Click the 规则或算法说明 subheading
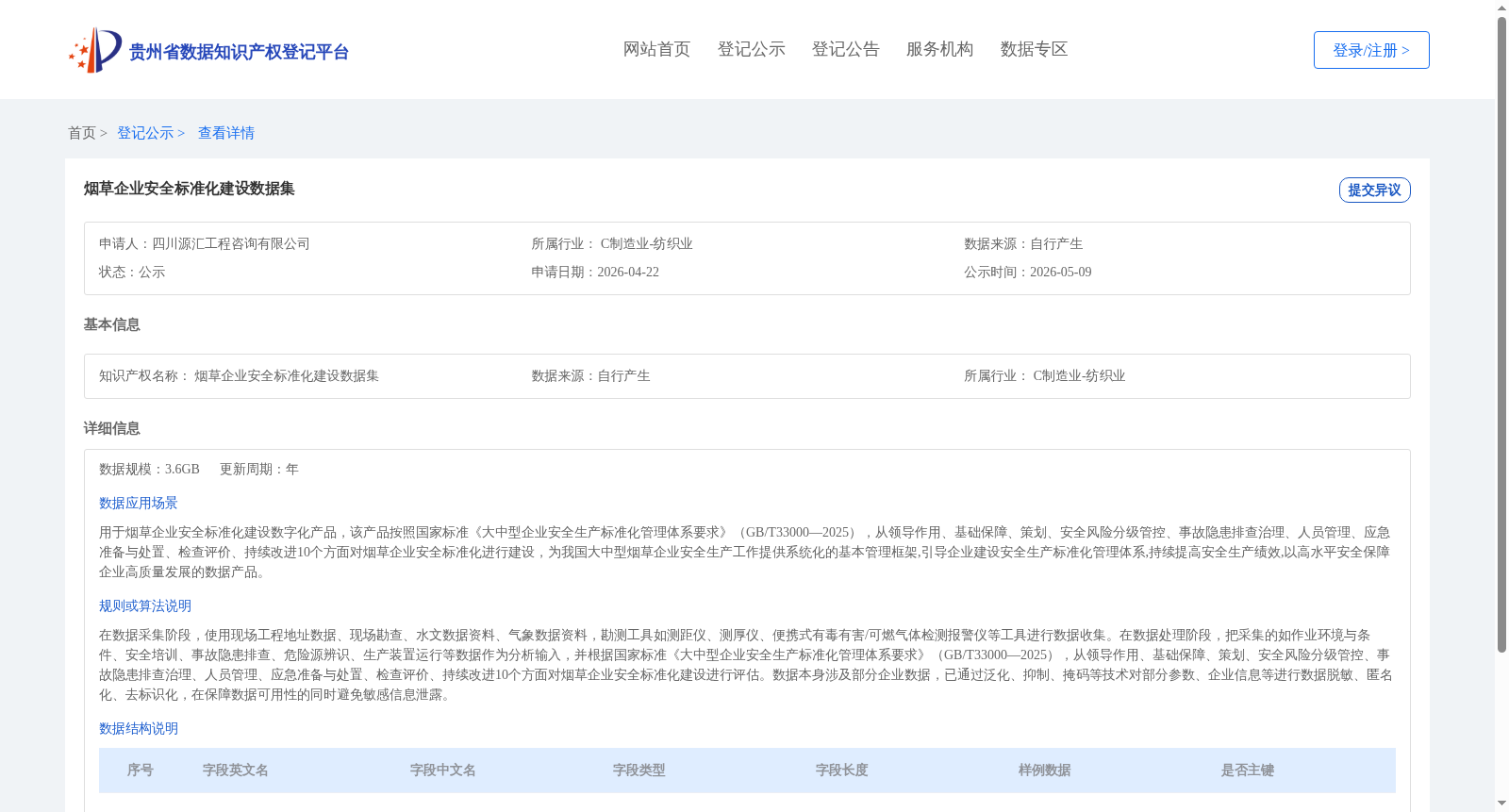Viewport: 1509px width, 812px height. (145, 605)
